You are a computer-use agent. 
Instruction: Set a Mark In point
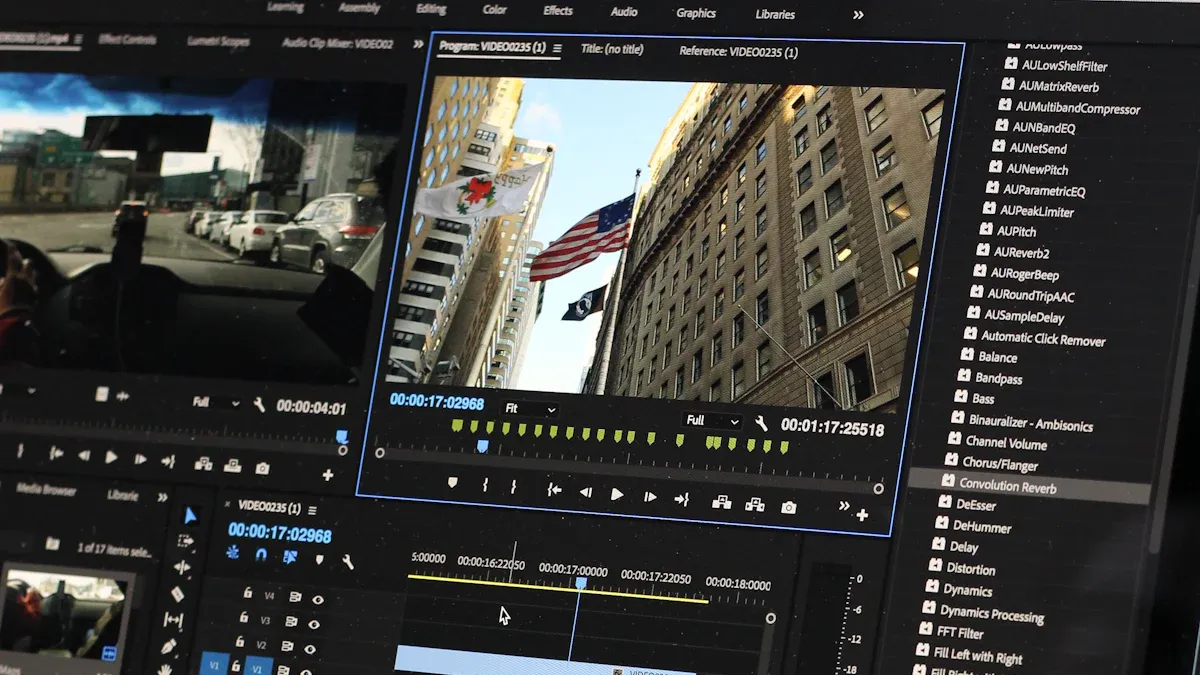click(483, 487)
